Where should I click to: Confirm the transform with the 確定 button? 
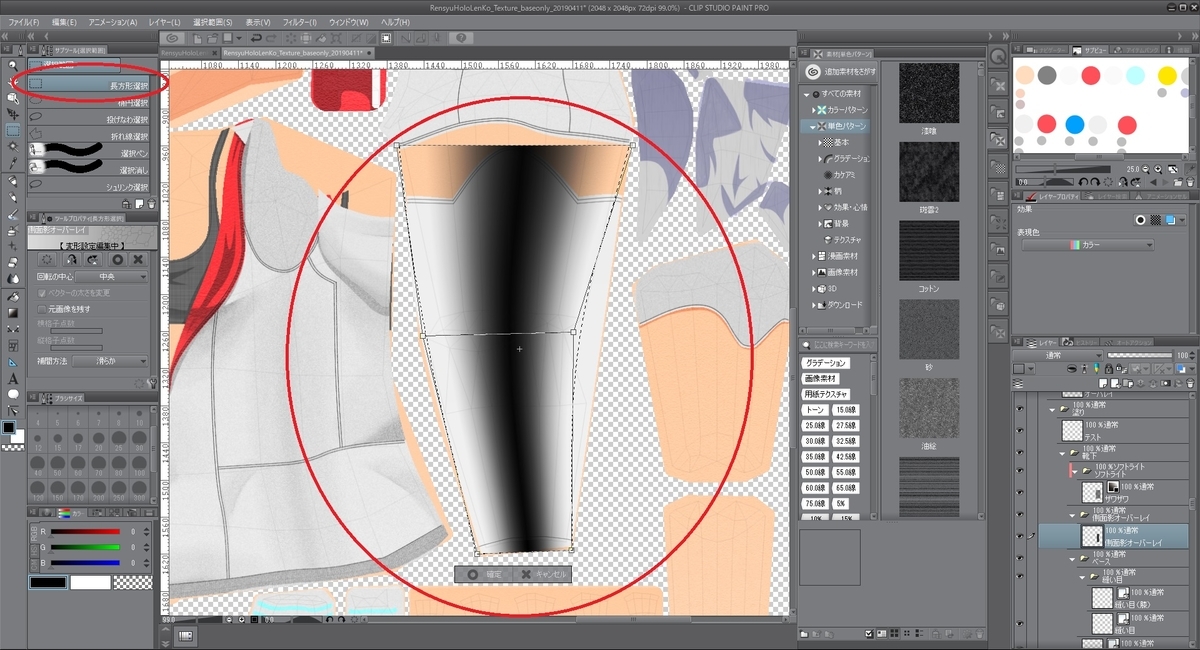point(484,575)
